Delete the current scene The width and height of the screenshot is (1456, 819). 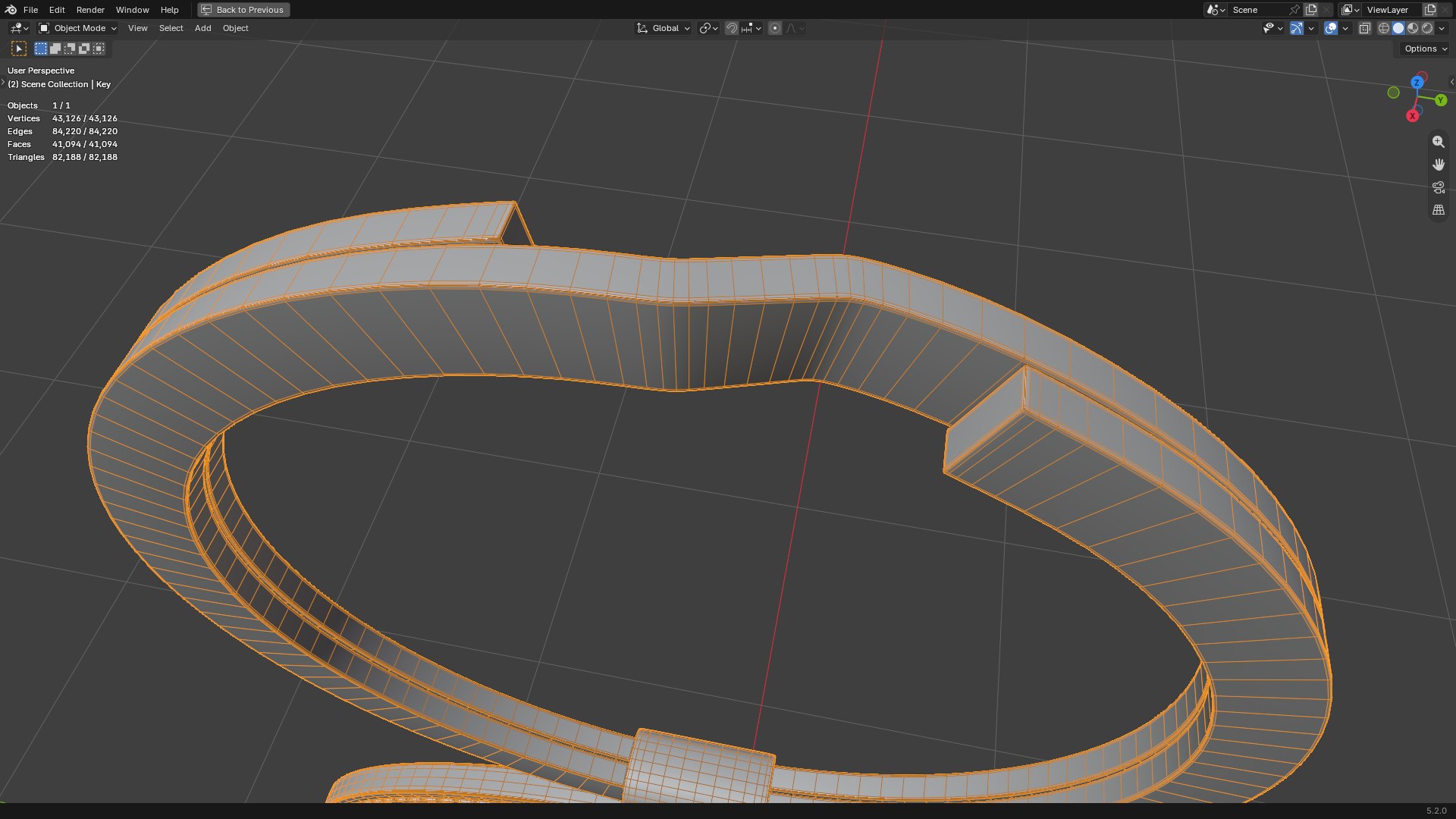(x=1326, y=10)
